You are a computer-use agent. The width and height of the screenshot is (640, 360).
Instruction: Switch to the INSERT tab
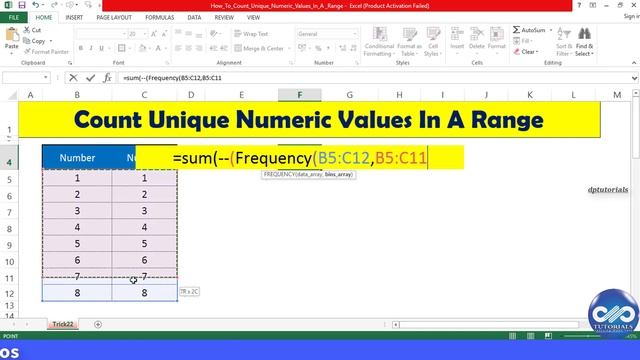click(x=74, y=18)
